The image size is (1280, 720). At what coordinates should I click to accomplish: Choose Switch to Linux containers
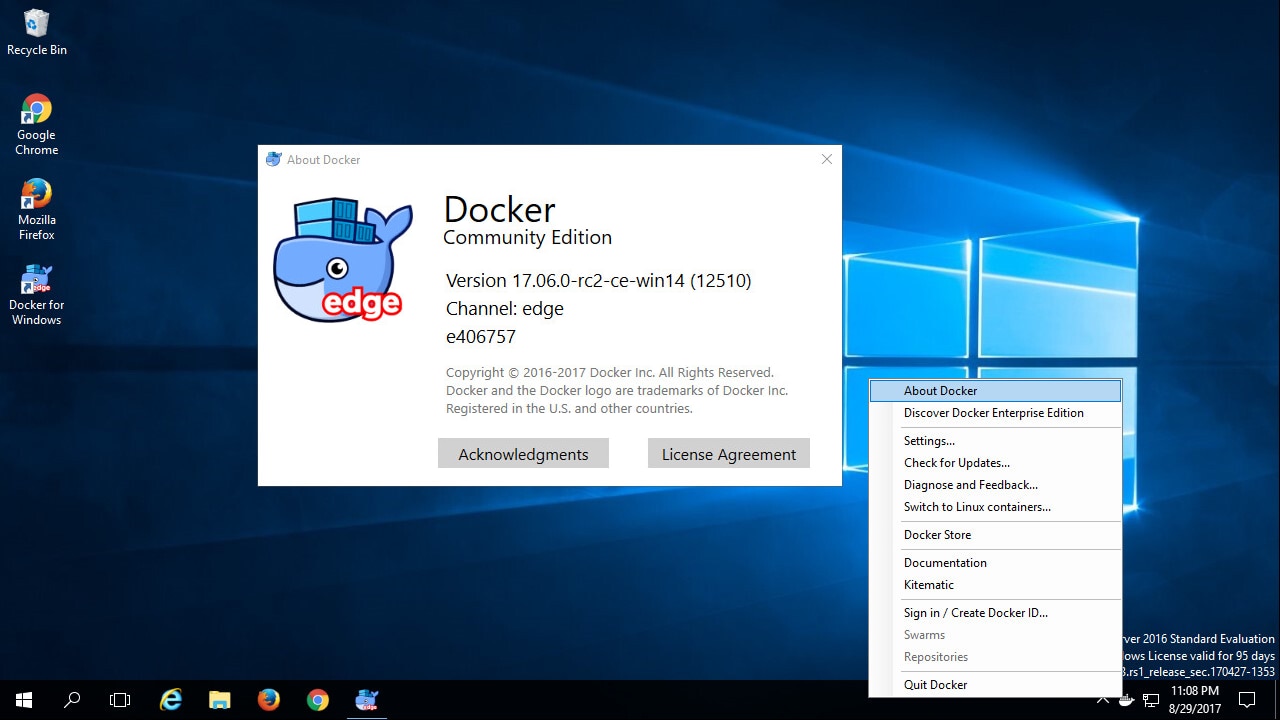pyautogui.click(x=977, y=506)
